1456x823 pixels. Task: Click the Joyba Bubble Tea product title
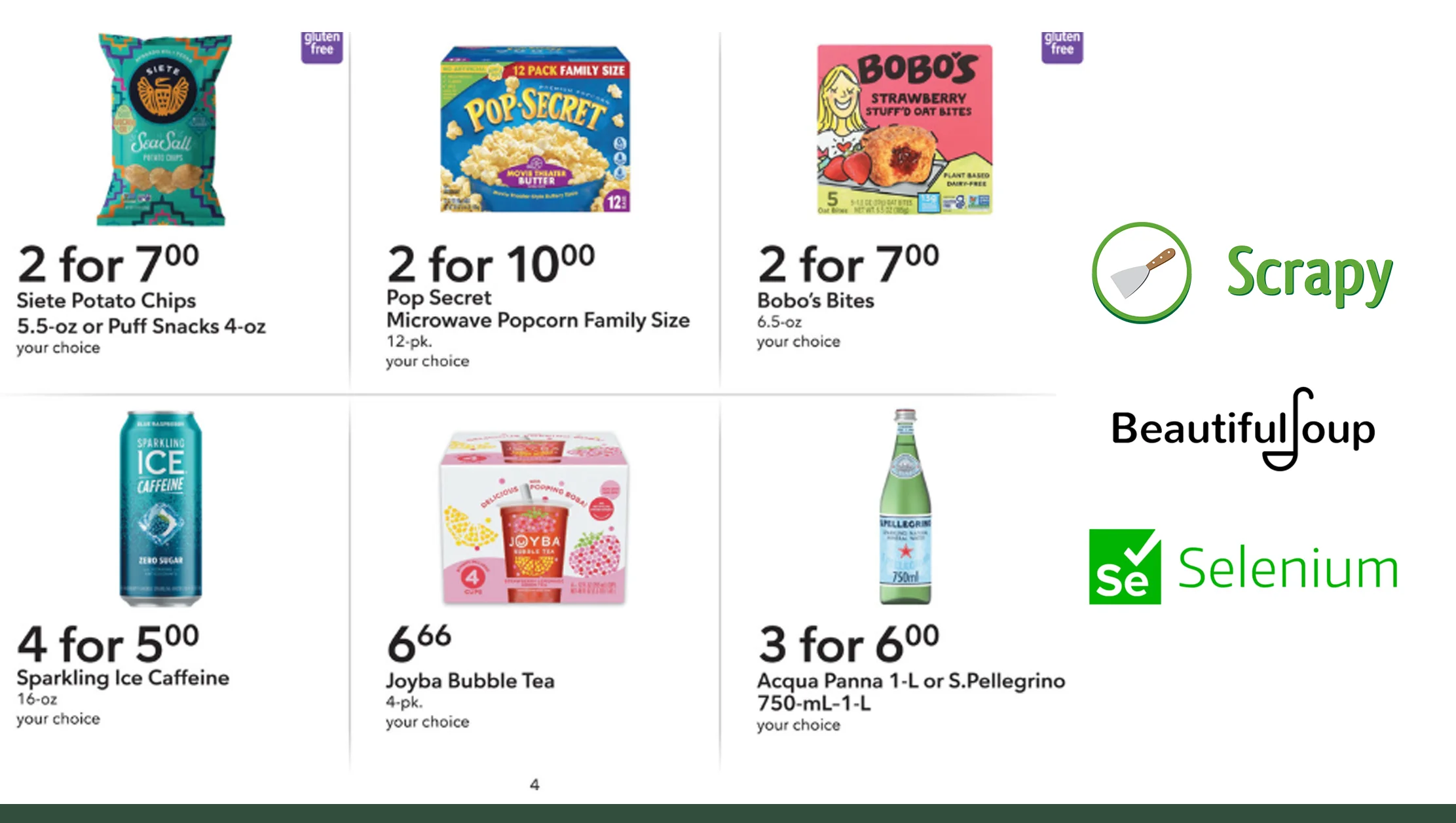pyautogui.click(x=470, y=681)
